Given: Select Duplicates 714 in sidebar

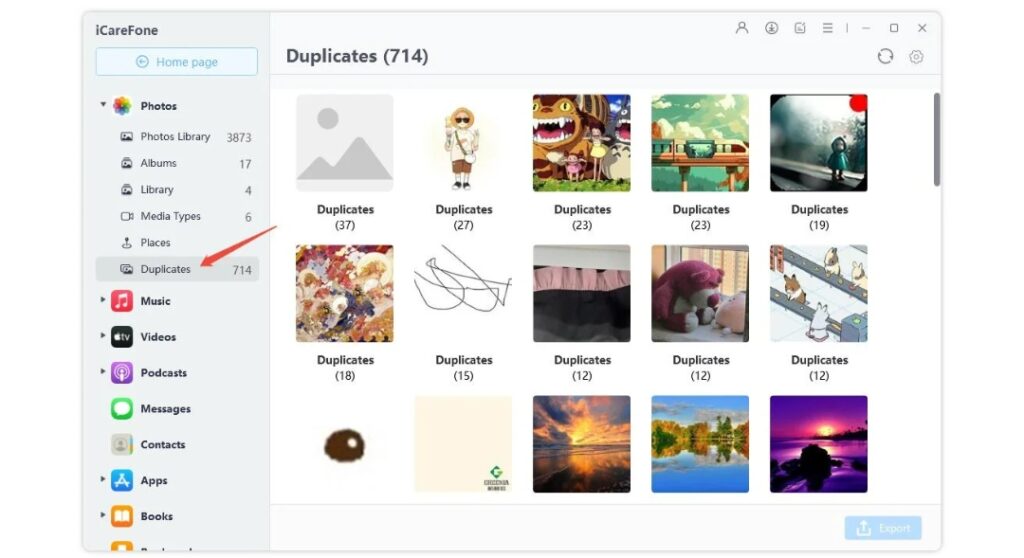Looking at the screenshot, I should click(x=177, y=269).
